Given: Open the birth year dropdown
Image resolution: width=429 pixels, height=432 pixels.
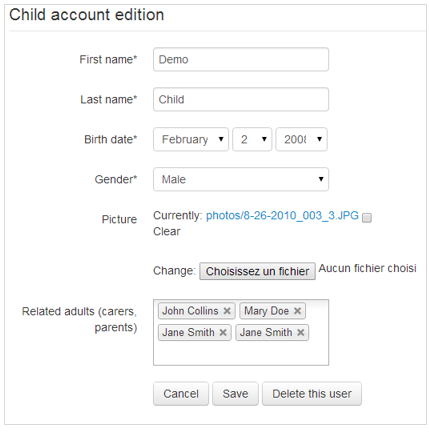Looking at the screenshot, I should pyautogui.click(x=301, y=139).
